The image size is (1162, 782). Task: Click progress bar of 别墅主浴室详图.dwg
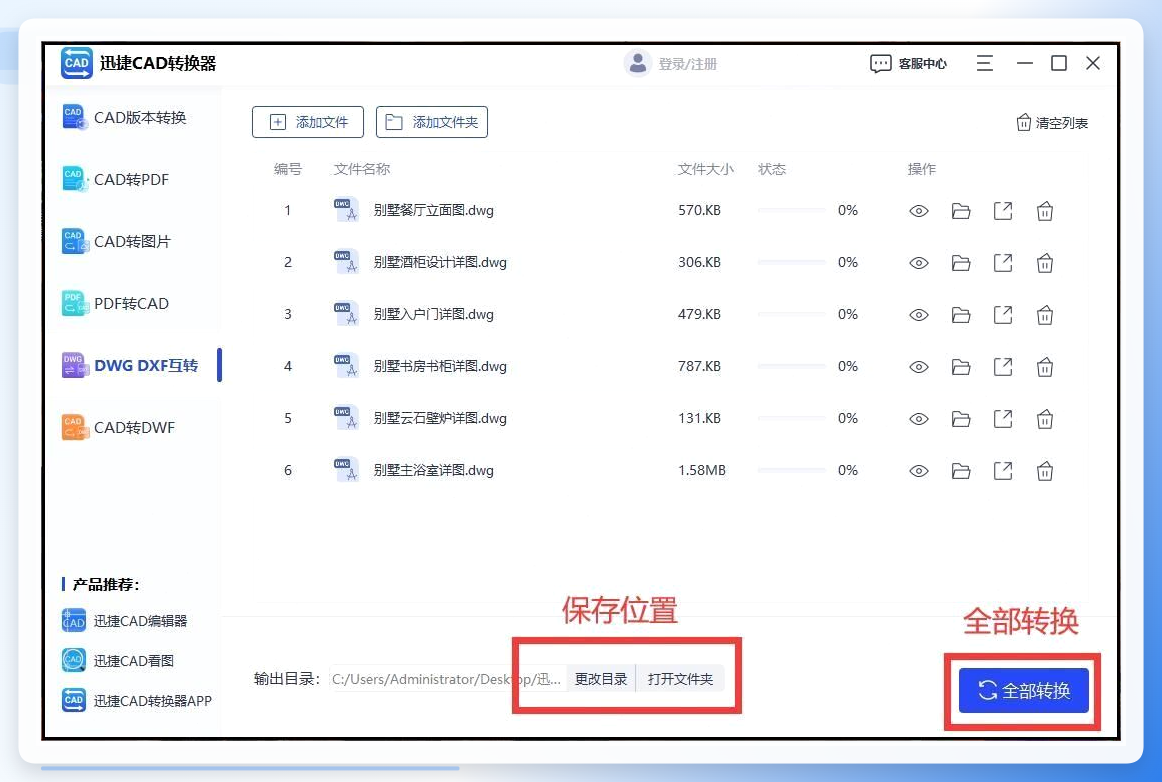point(791,470)
